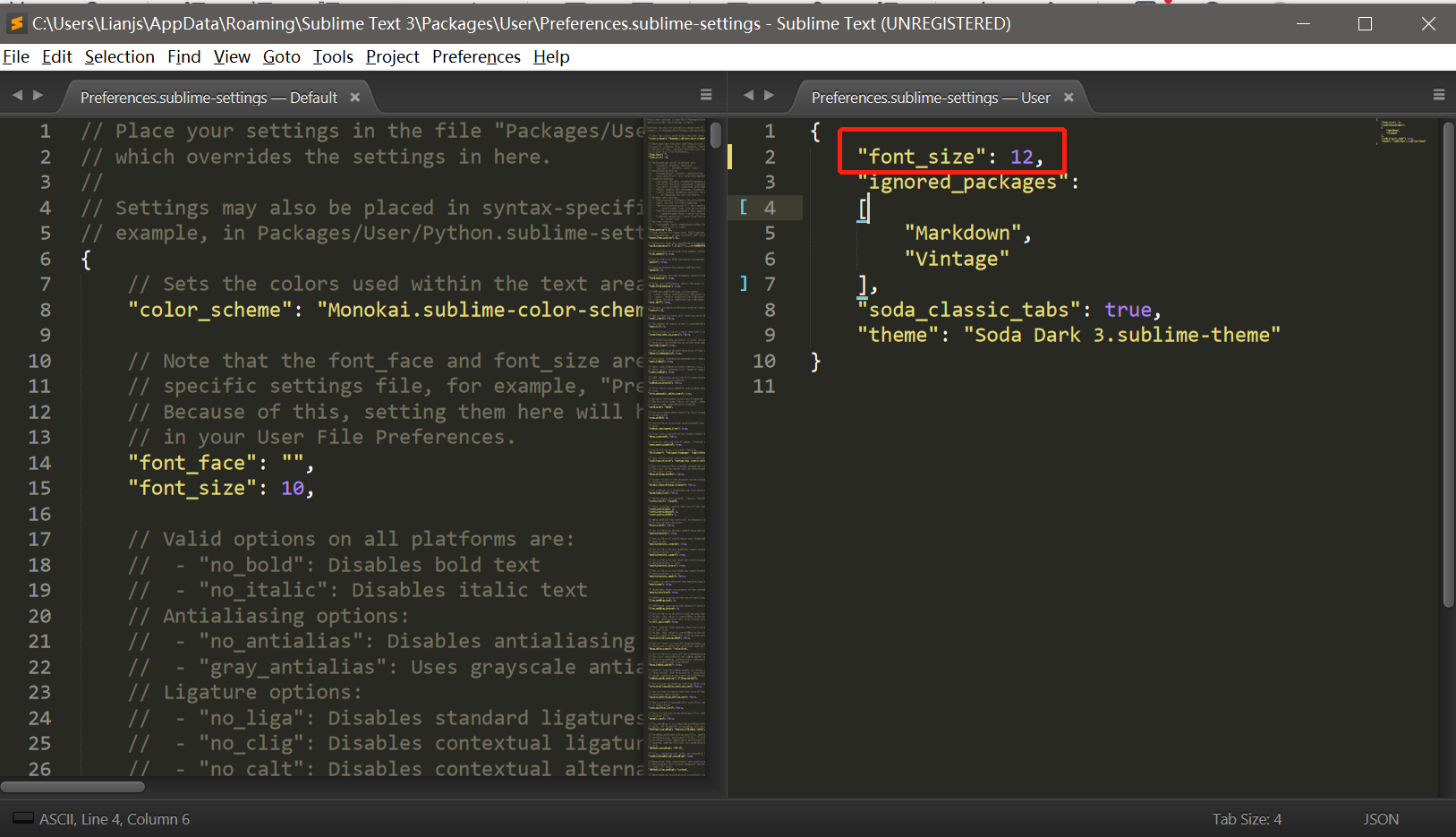Viewport: 1456px width, 837px height.
Task: Go to next tab in left pane
Action: click(38, 95)
